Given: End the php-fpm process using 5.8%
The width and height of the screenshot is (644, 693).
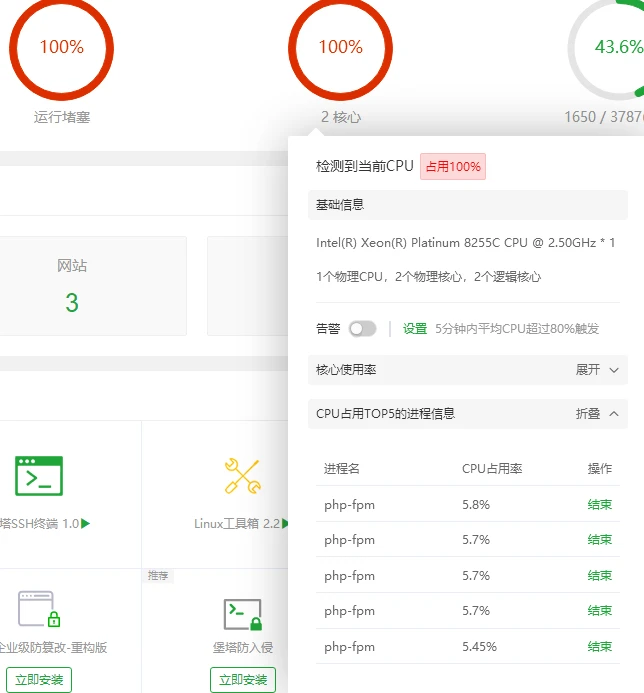Looking at the screenshot, I should tap(599, 505).
